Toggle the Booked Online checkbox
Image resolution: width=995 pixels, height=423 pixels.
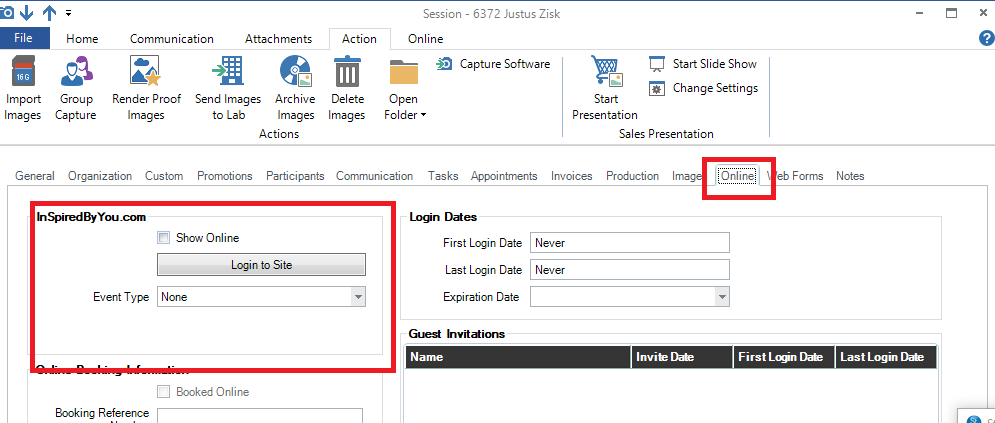(x=163, y=392)
